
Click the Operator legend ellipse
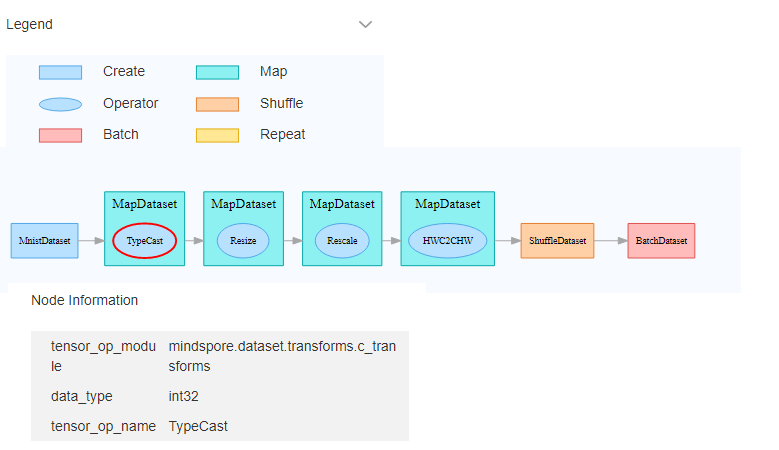pyautogui.click(x=60, y=104)
